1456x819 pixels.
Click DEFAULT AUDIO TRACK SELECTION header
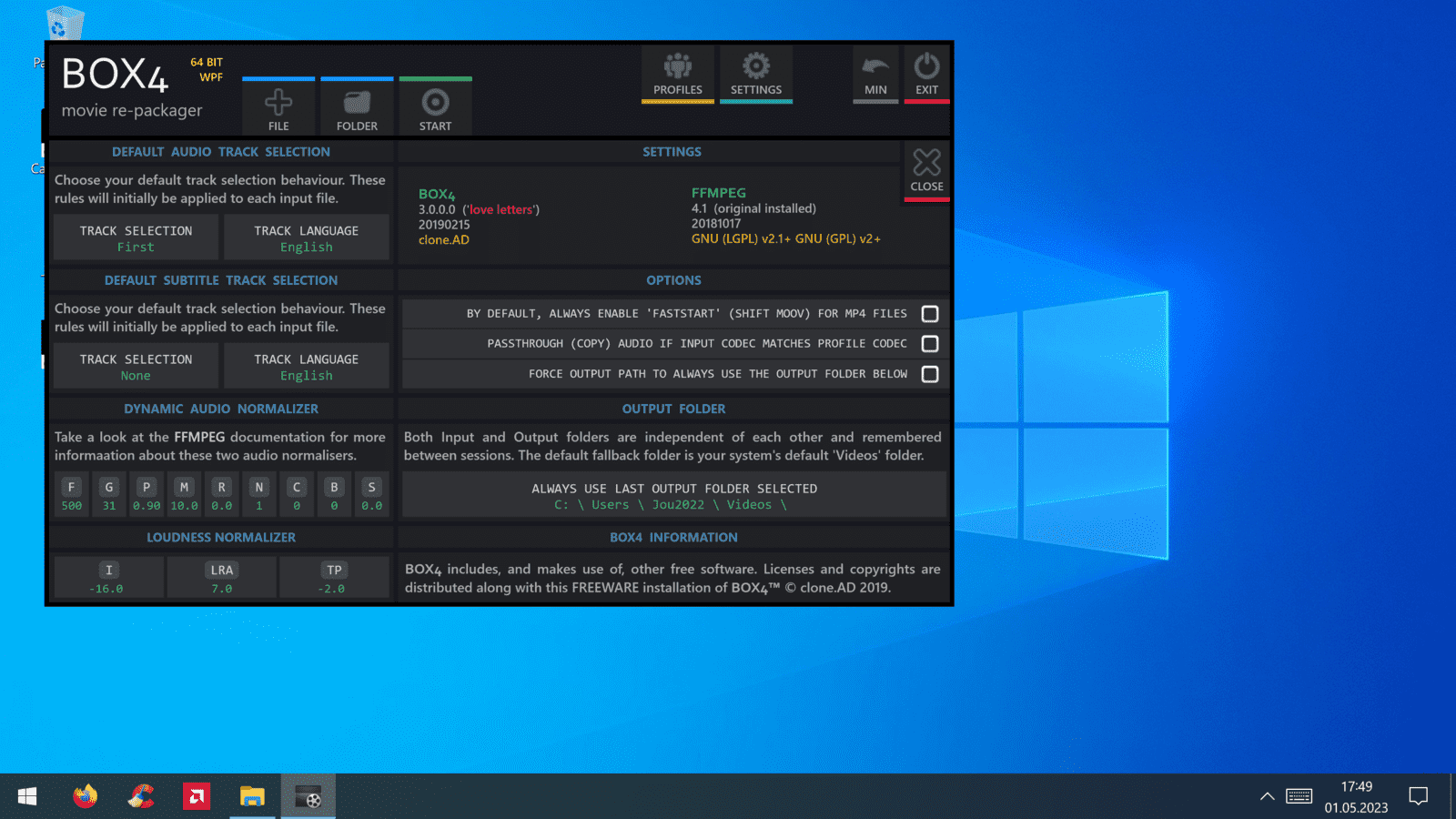coord(221,152)
